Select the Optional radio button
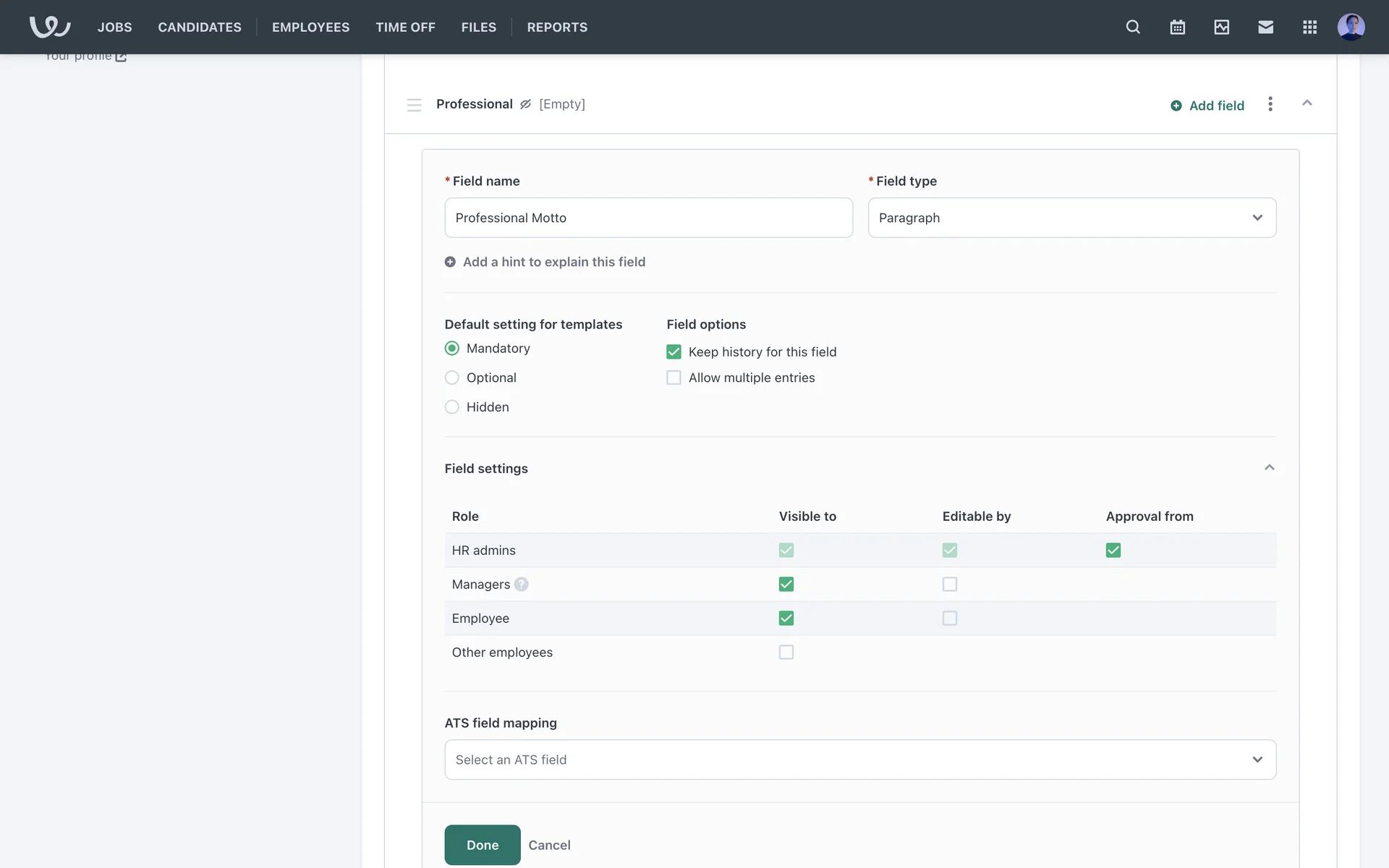1389x868 pixels. coord(452,378)
